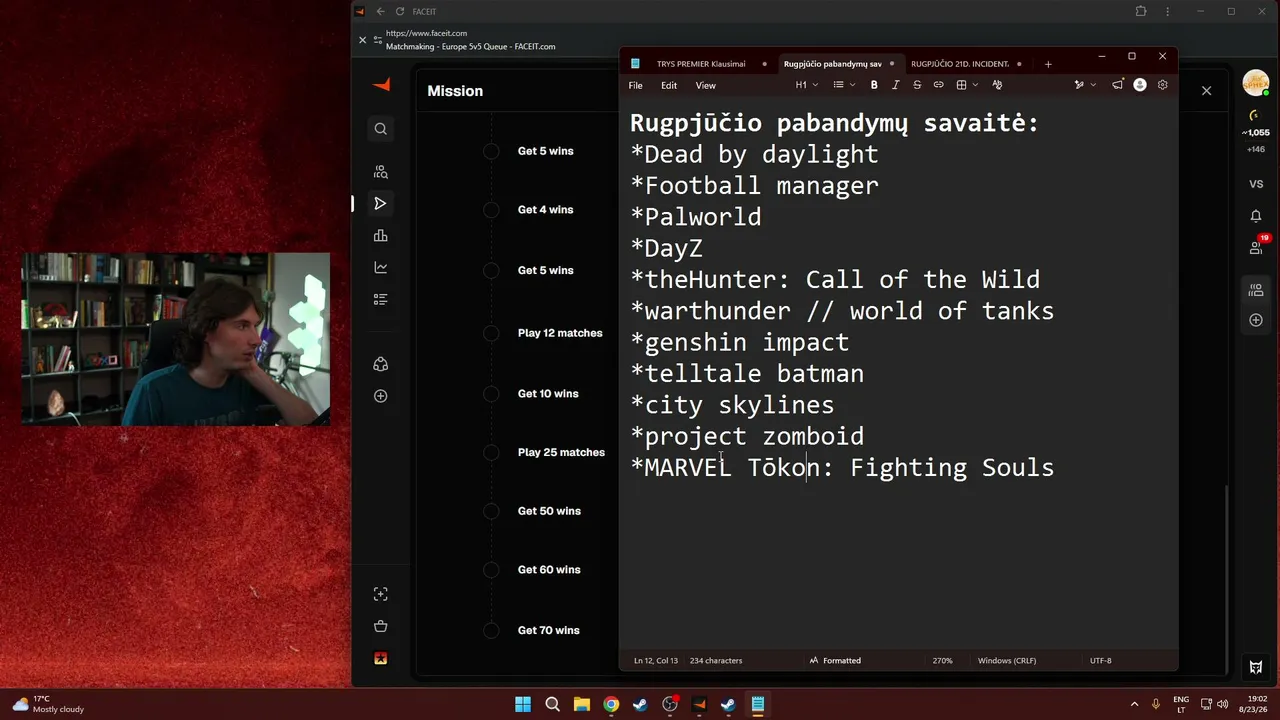
Task: Open the Notepad account profile icon
Action: pos(1140,85)
